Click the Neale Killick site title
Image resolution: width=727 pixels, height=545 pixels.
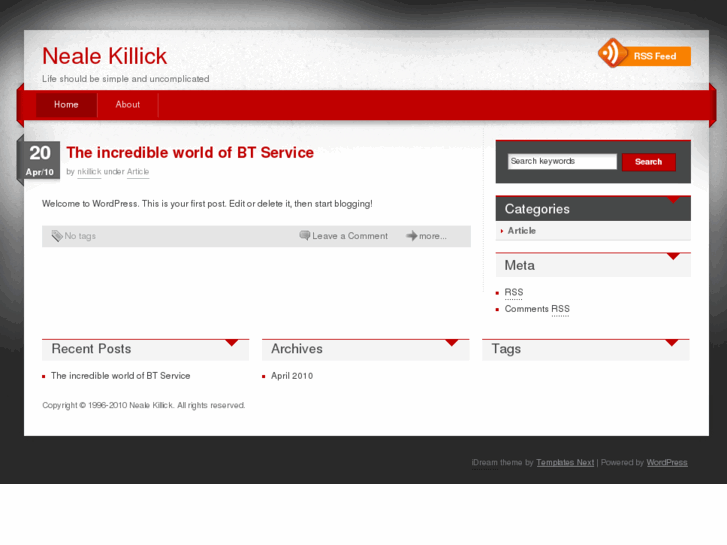pos(104,56)
